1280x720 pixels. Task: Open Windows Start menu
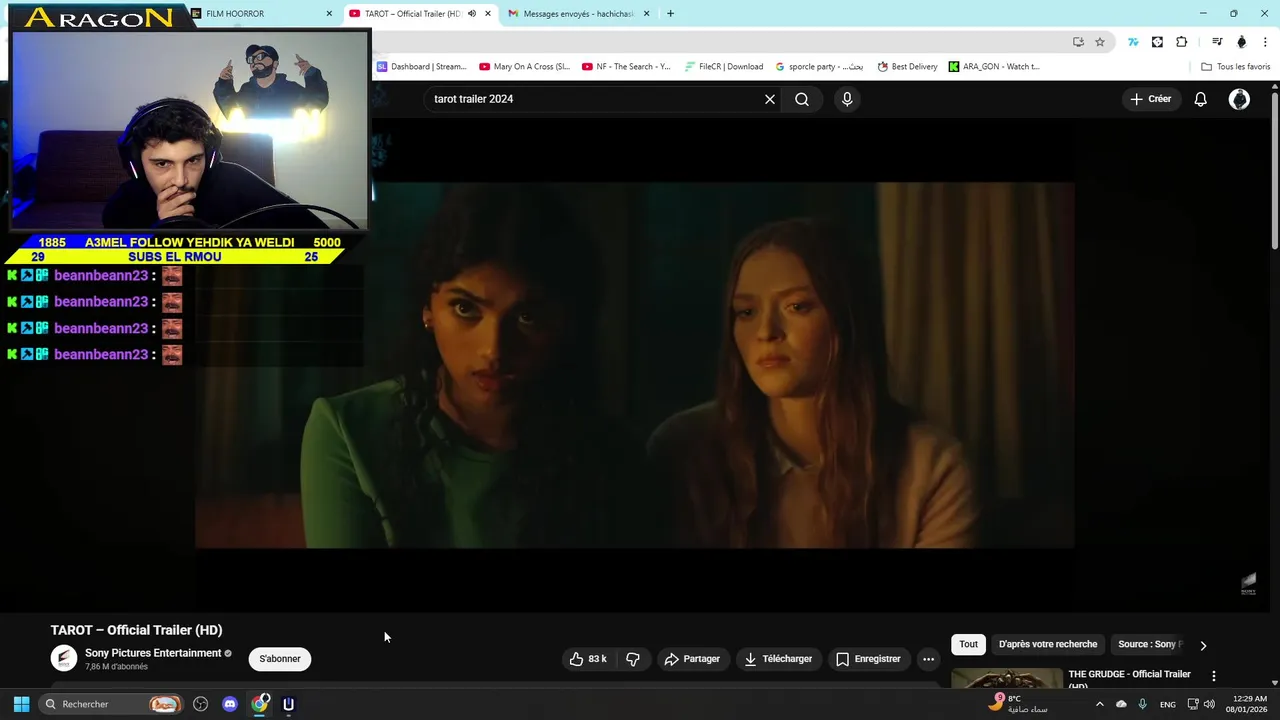pos(21,704)
